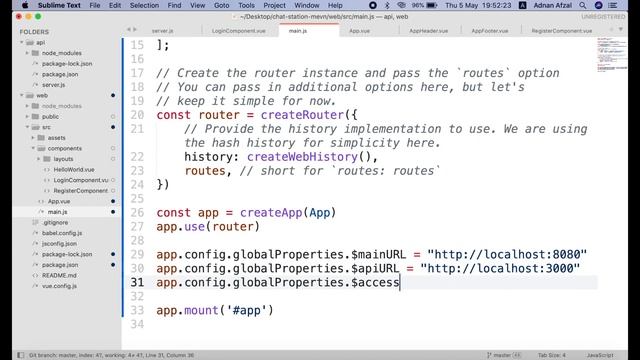Open the Project menu
Screen dimensions: 640x360
[274, 5]
